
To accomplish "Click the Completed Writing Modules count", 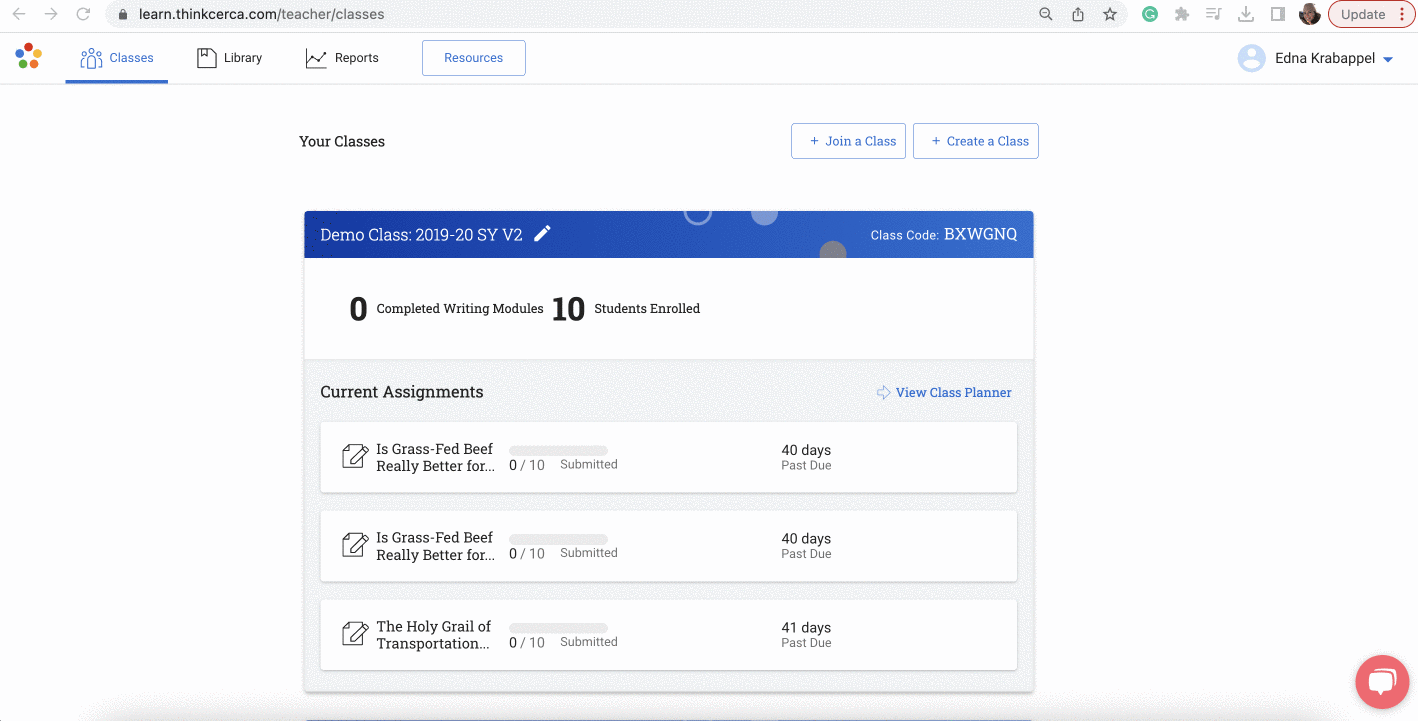I will (358, 309).
